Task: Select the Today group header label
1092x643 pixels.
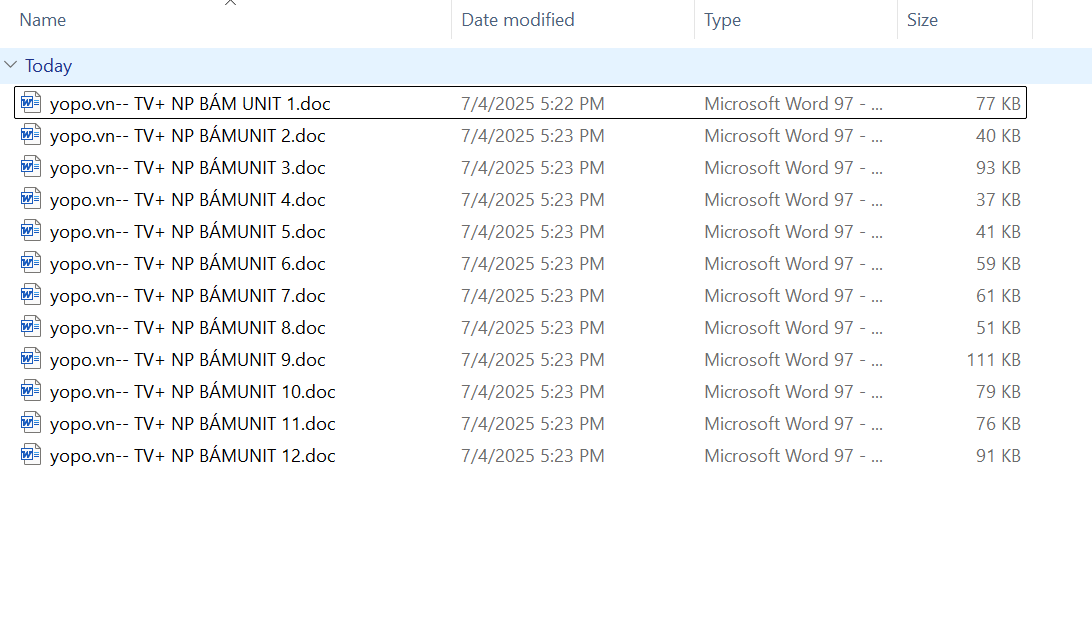Action: coord(48,66)
